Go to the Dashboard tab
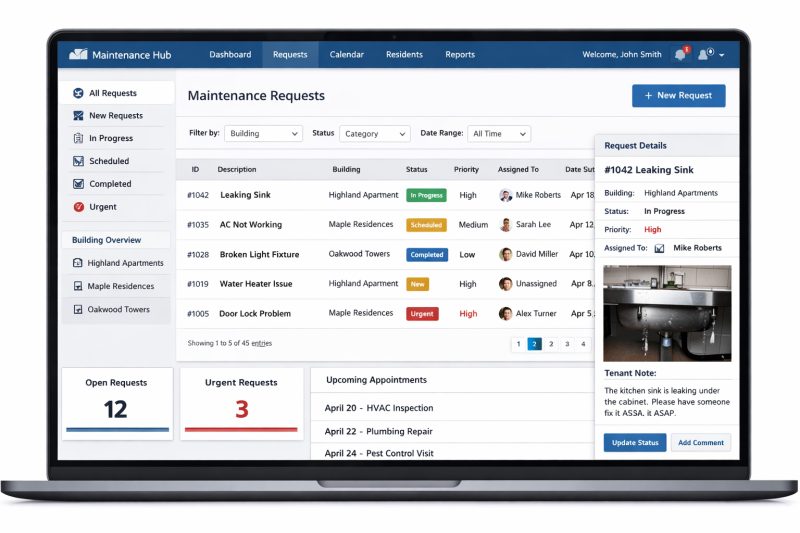Viewport: 800px width, 533px height. tap(230, 55)
